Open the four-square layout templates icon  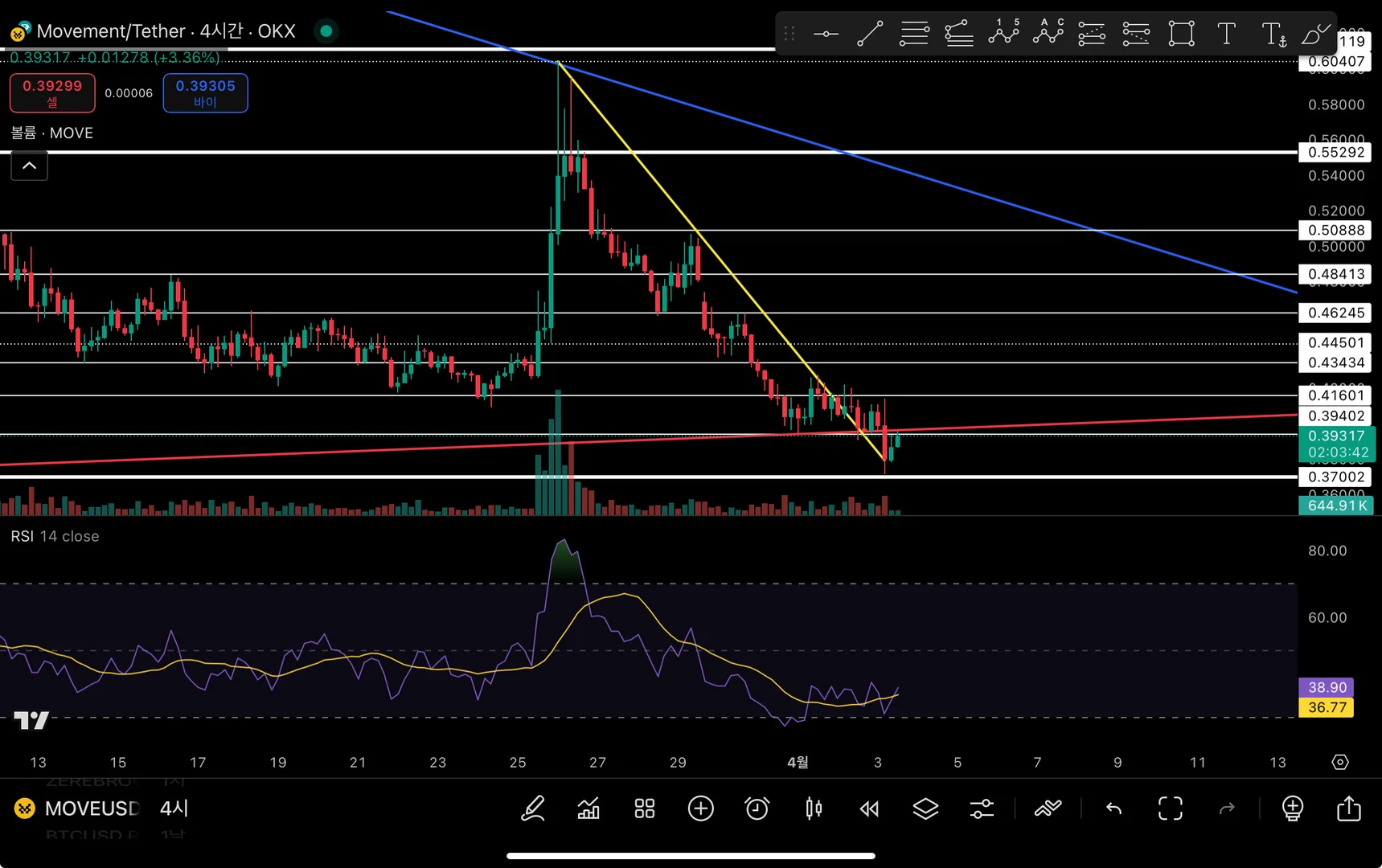pyautogui.click(x=645, y=809)
